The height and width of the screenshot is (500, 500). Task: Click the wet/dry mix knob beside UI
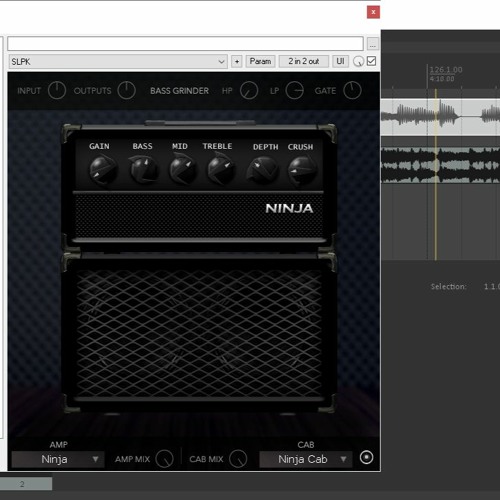click(358, 61)
